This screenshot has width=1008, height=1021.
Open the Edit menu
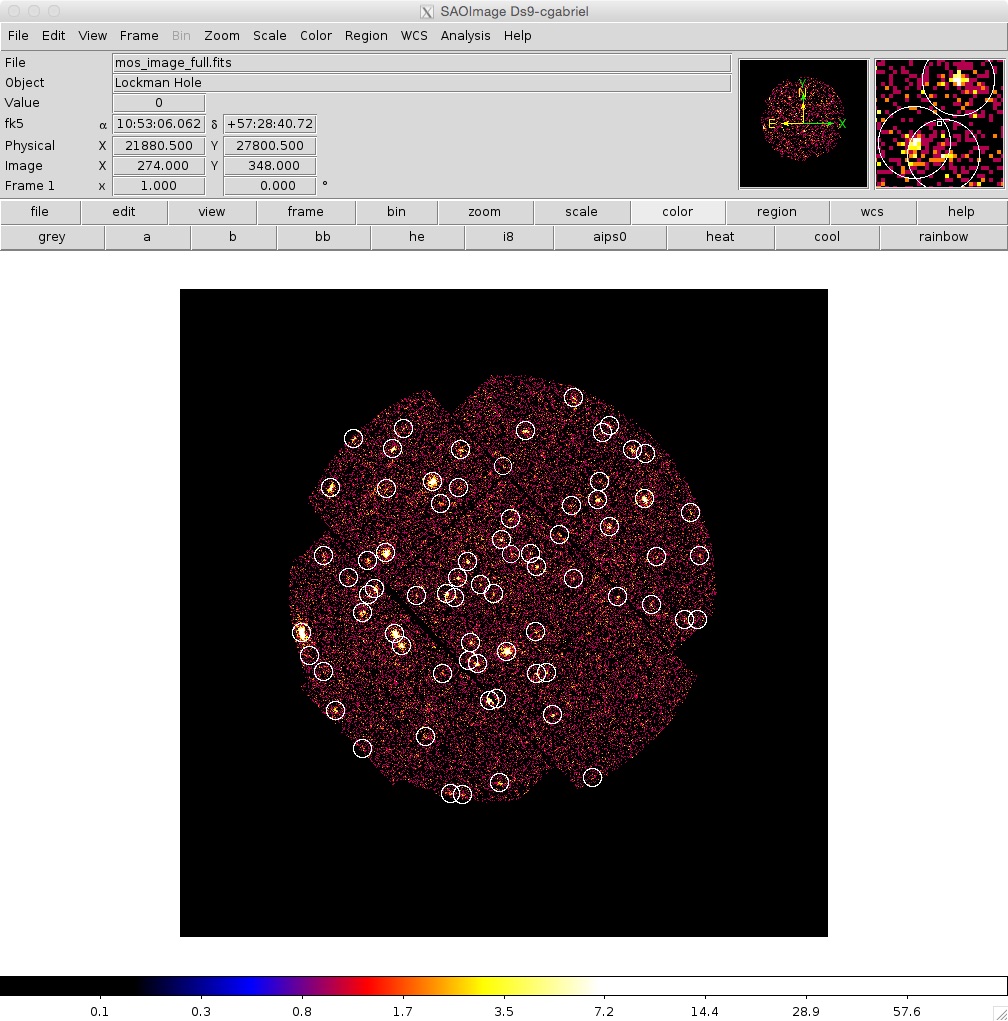click(x=53, y=36)
